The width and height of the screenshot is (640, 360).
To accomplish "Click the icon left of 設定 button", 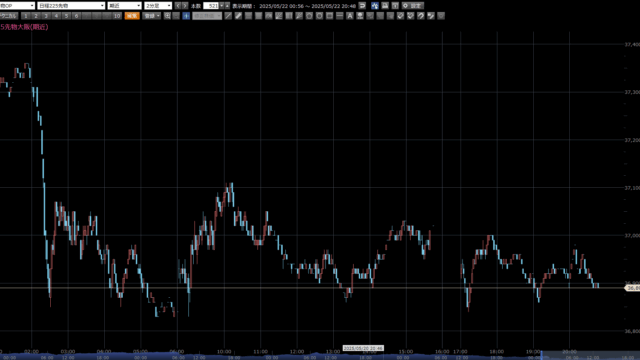I will coord(395,6).
